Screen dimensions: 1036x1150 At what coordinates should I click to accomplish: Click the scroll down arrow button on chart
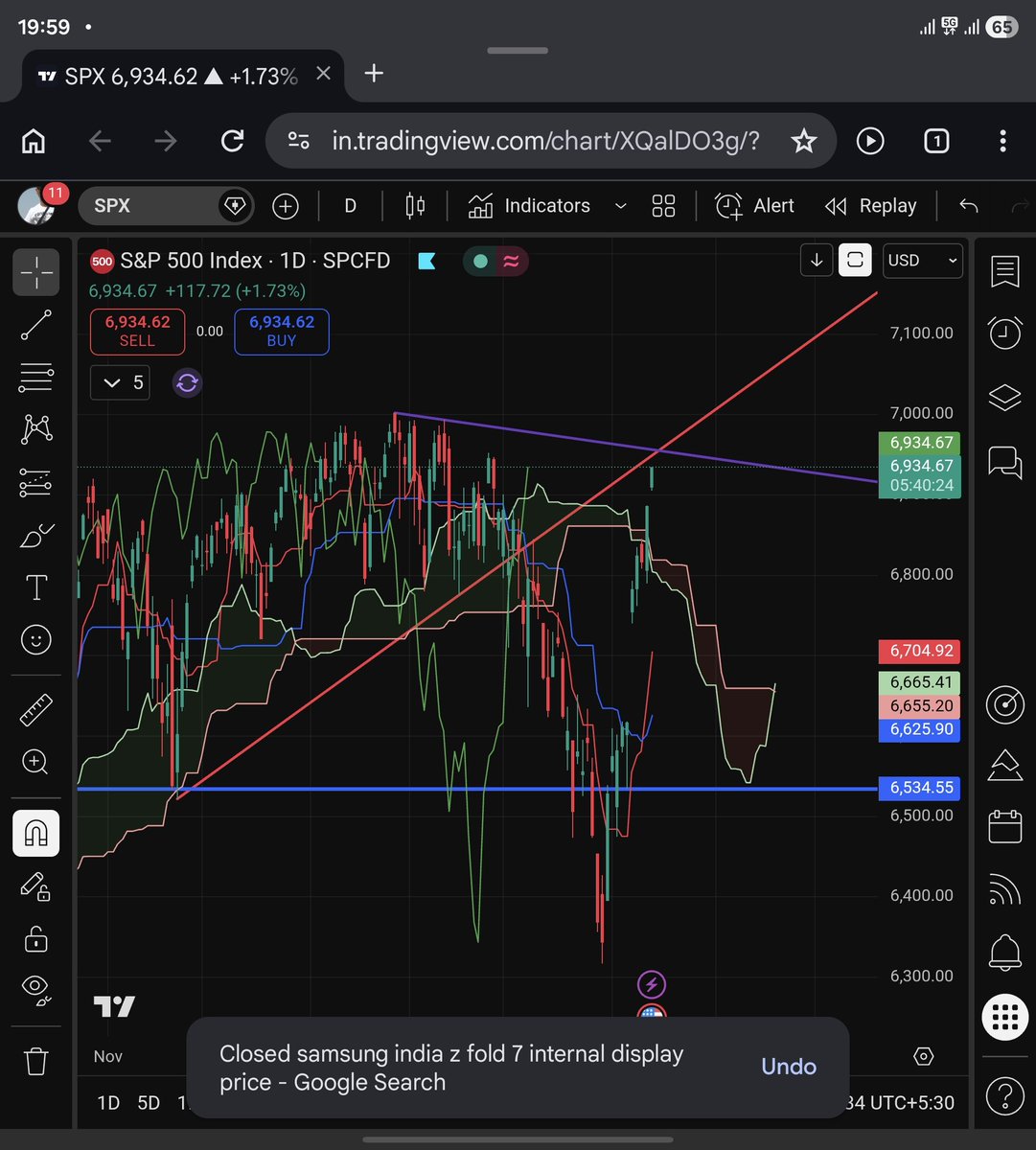[x=817, y=261]
